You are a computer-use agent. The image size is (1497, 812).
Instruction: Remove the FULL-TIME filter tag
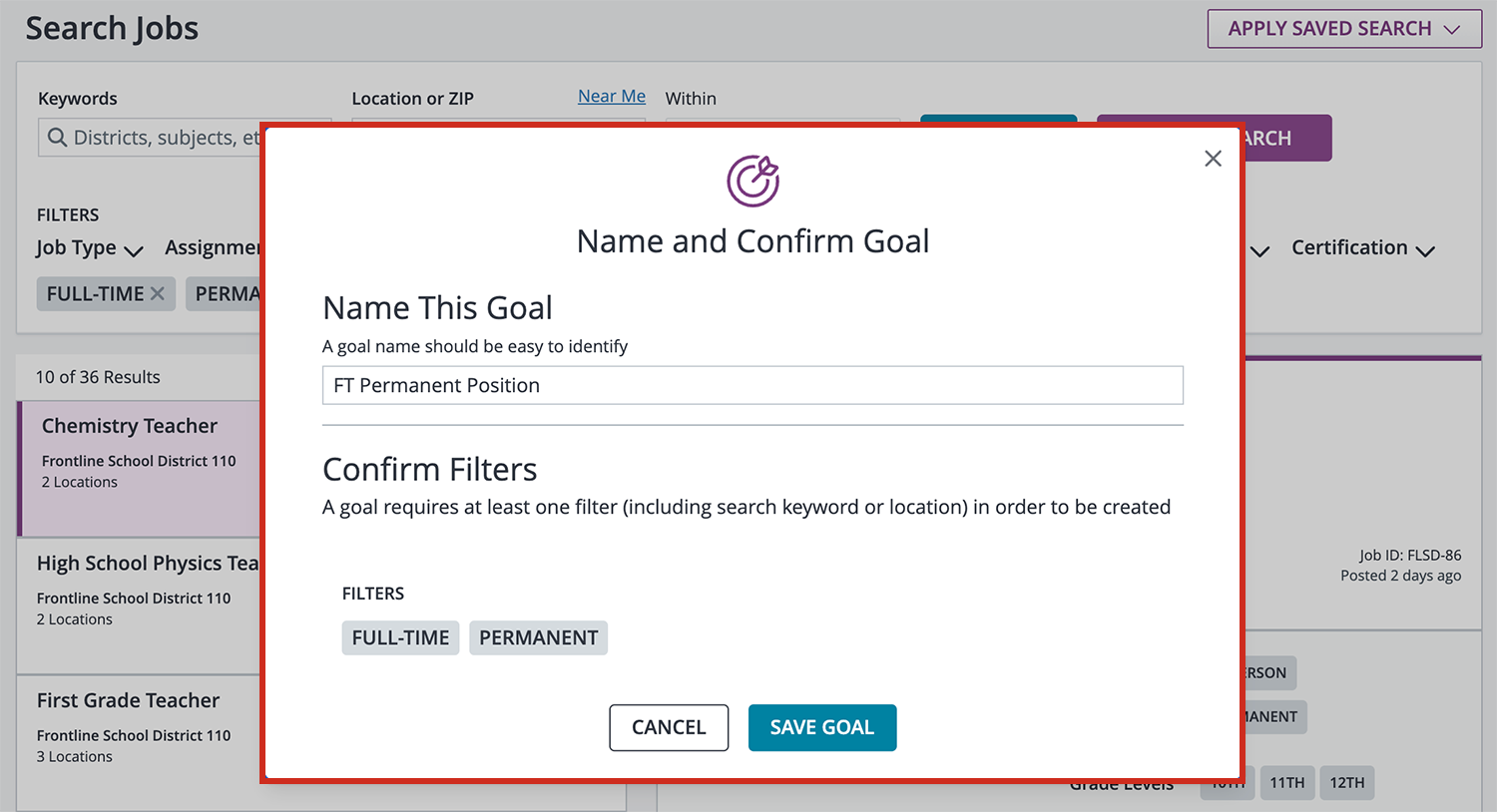tap(157, 293)
